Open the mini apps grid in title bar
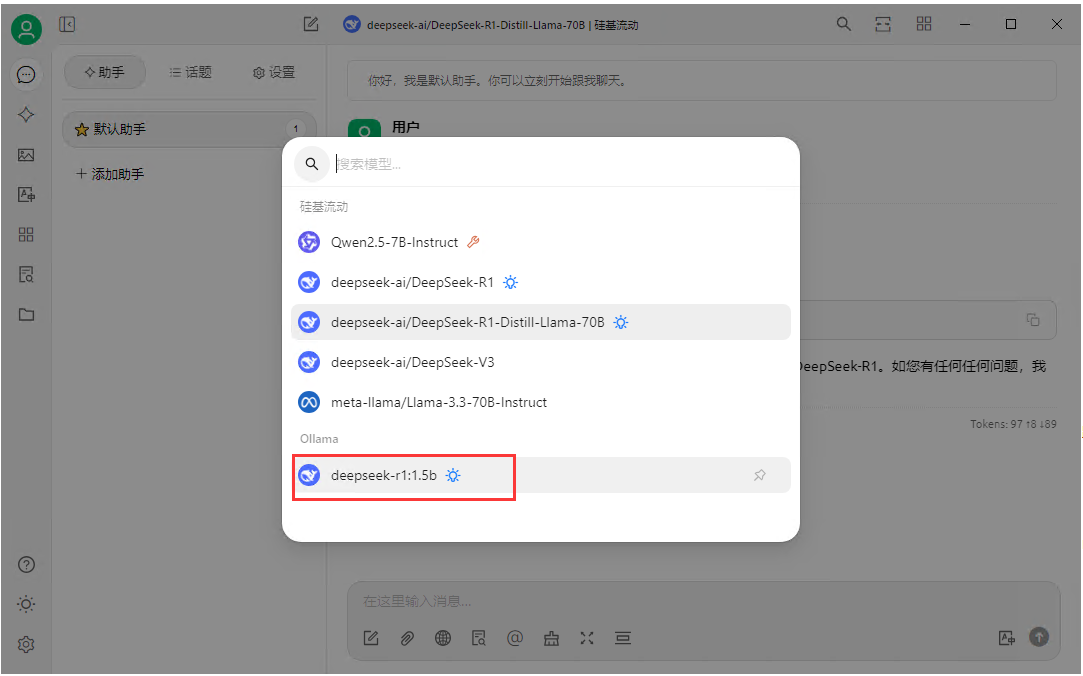 [x=923, y=24]
